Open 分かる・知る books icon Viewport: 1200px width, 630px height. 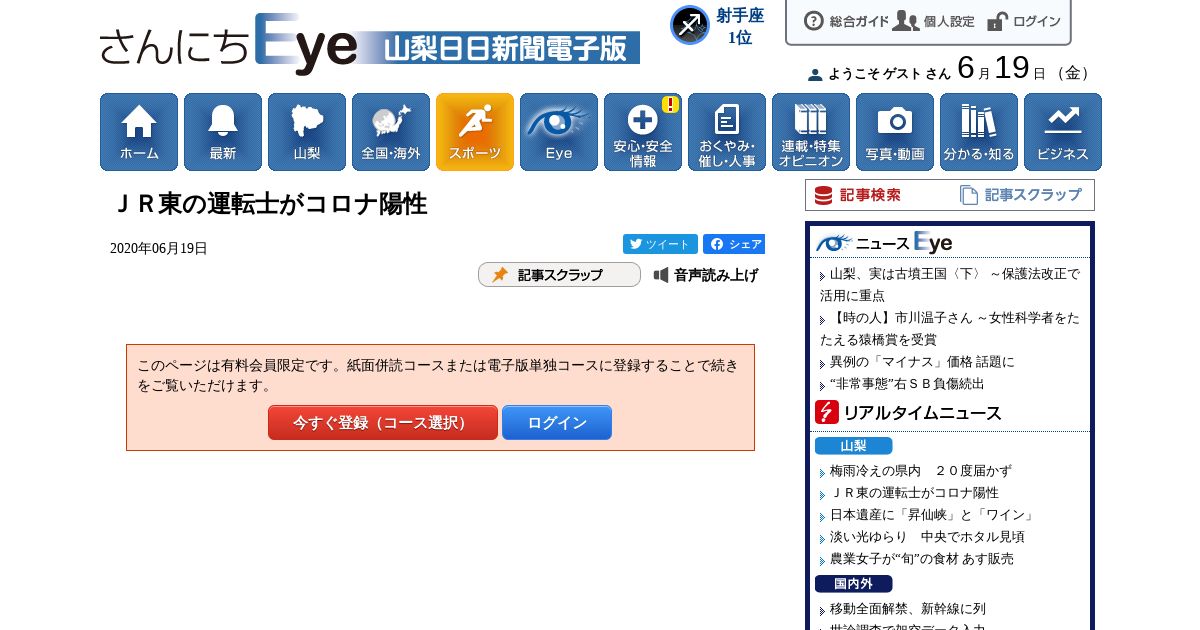click(x=979, y=132)
